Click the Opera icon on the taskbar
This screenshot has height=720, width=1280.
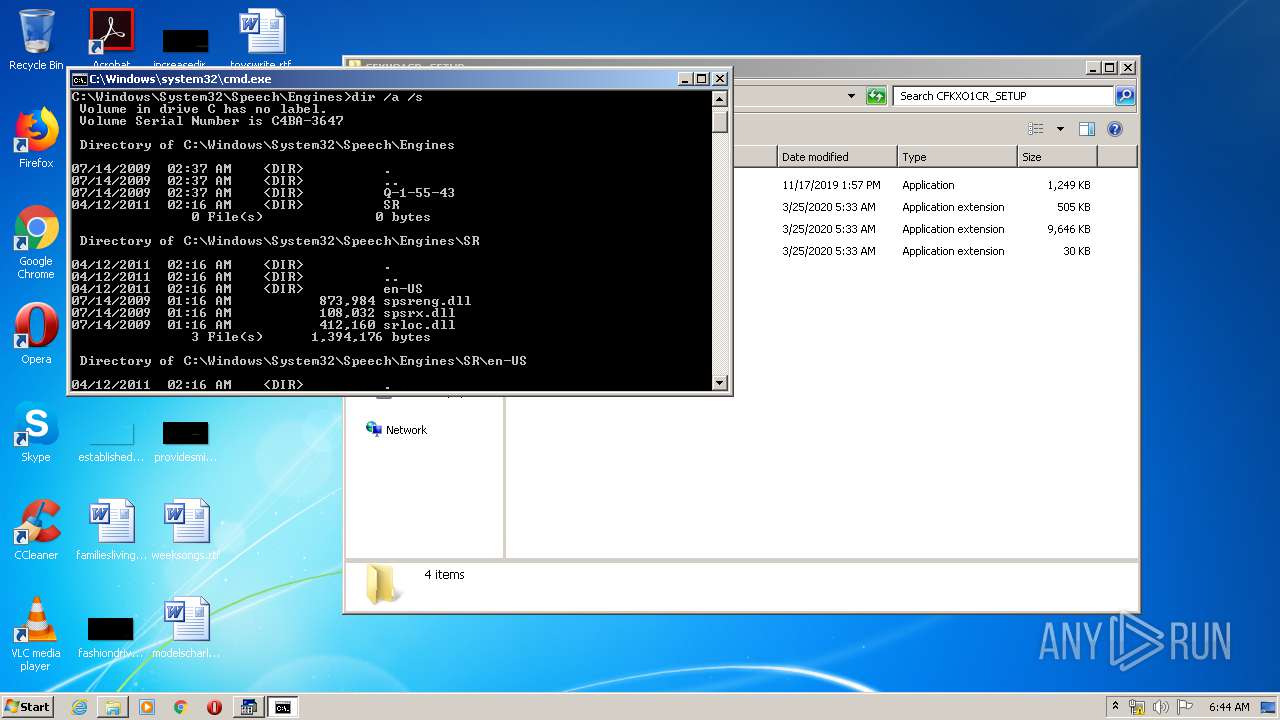214,707
